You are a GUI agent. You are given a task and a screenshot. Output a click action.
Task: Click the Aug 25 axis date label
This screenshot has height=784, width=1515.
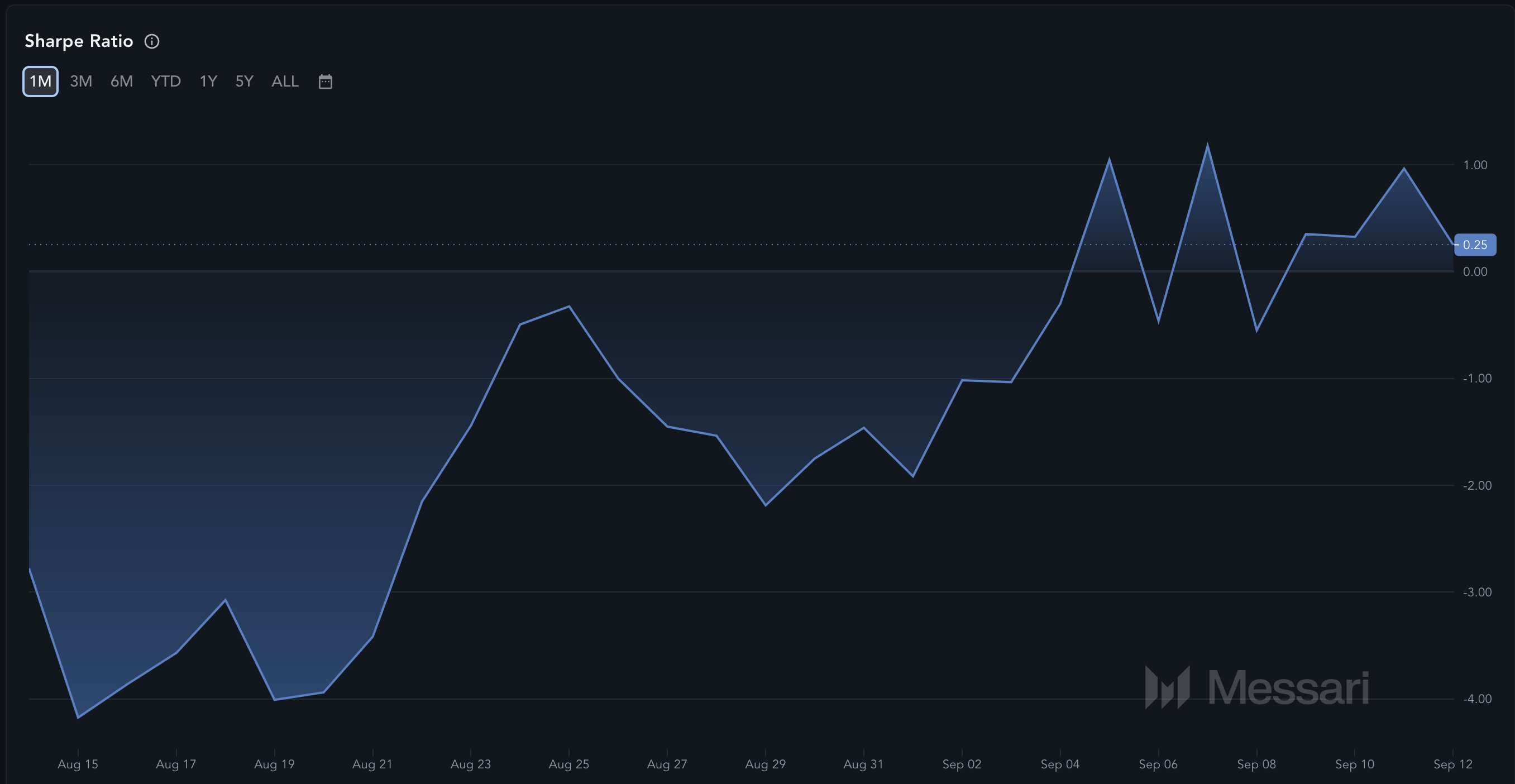(x=568, y=764)
